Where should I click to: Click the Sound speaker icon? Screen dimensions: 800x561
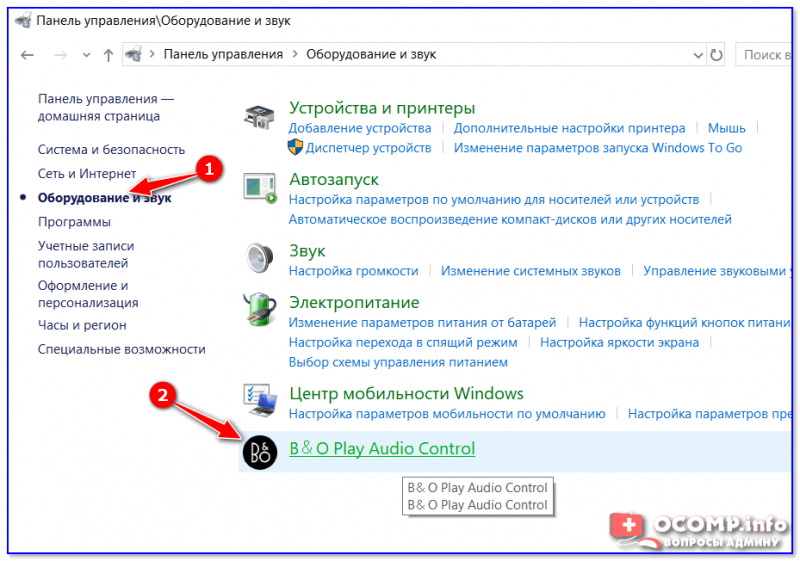[x=259, y=258]
